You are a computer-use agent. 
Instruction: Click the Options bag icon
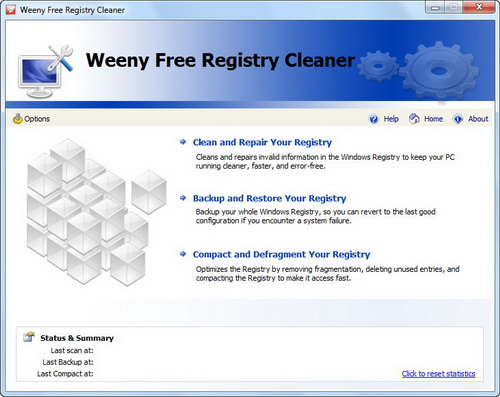point(17,119)
